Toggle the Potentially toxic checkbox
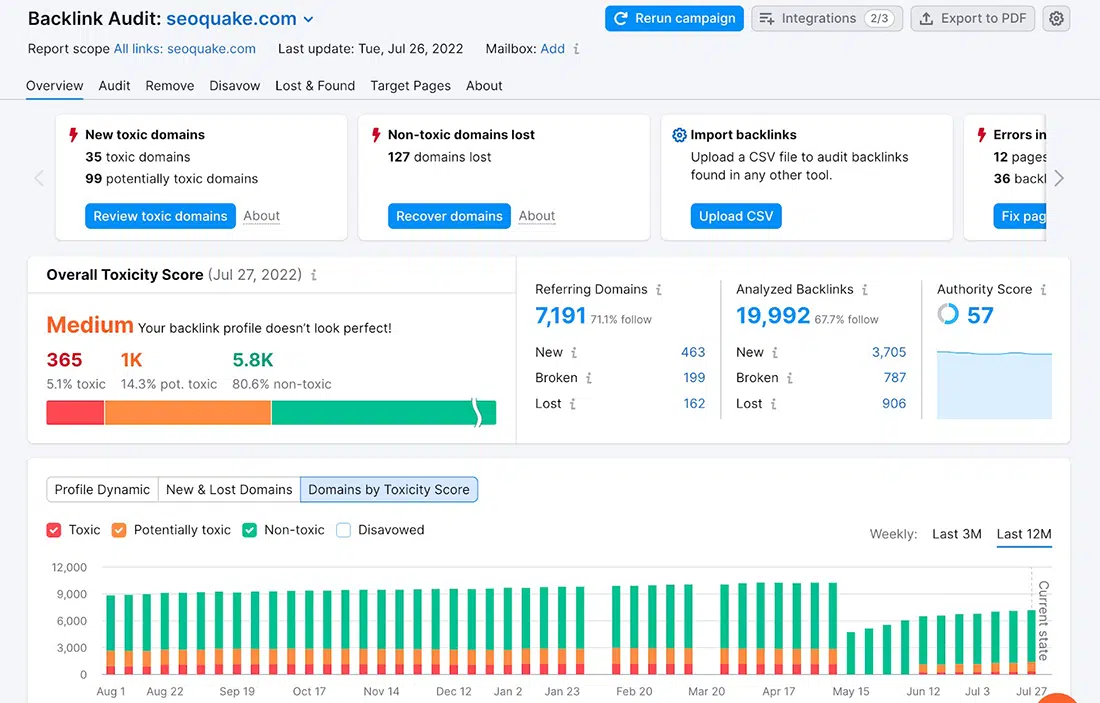This screenshot has width=1100, height=703. (x=119, y=530)
